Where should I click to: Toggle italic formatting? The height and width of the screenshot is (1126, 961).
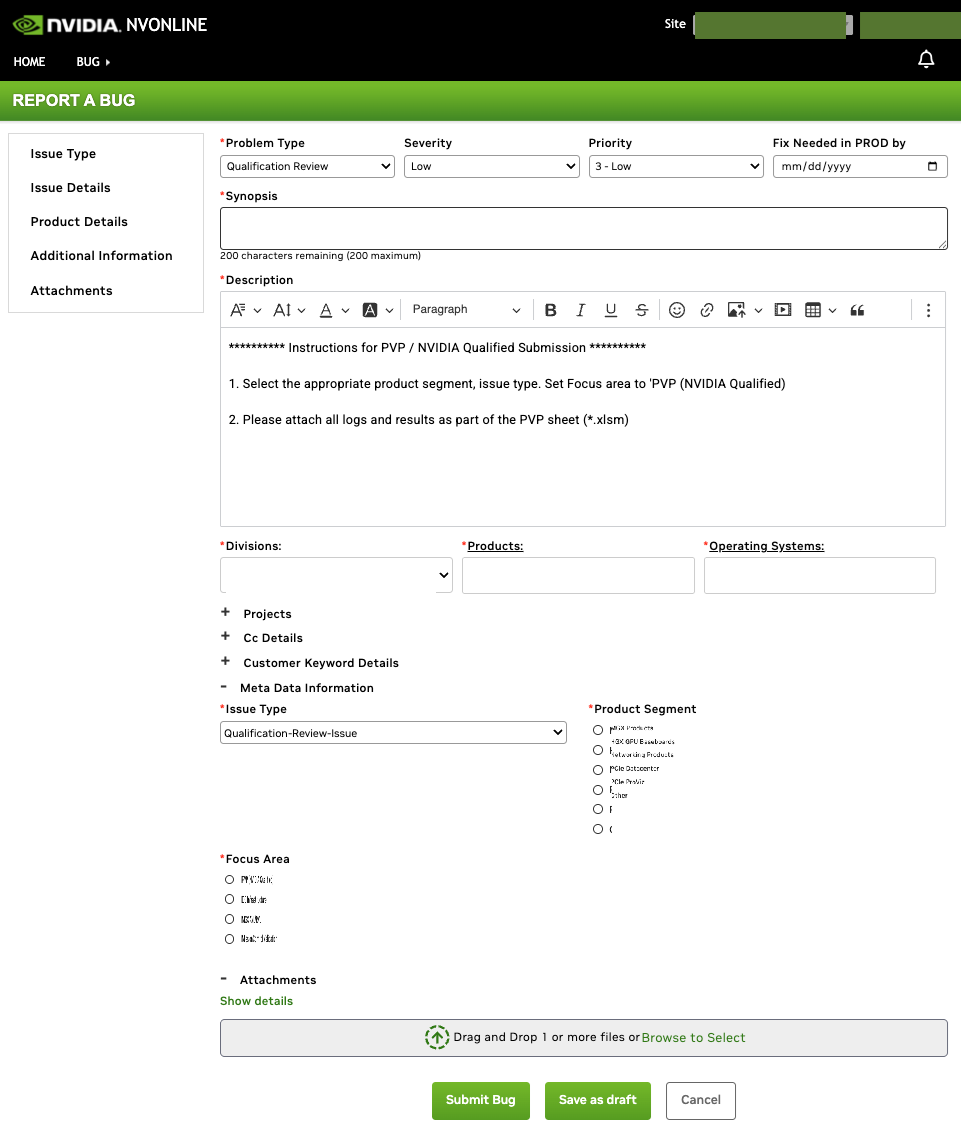[x=580, y=310]
